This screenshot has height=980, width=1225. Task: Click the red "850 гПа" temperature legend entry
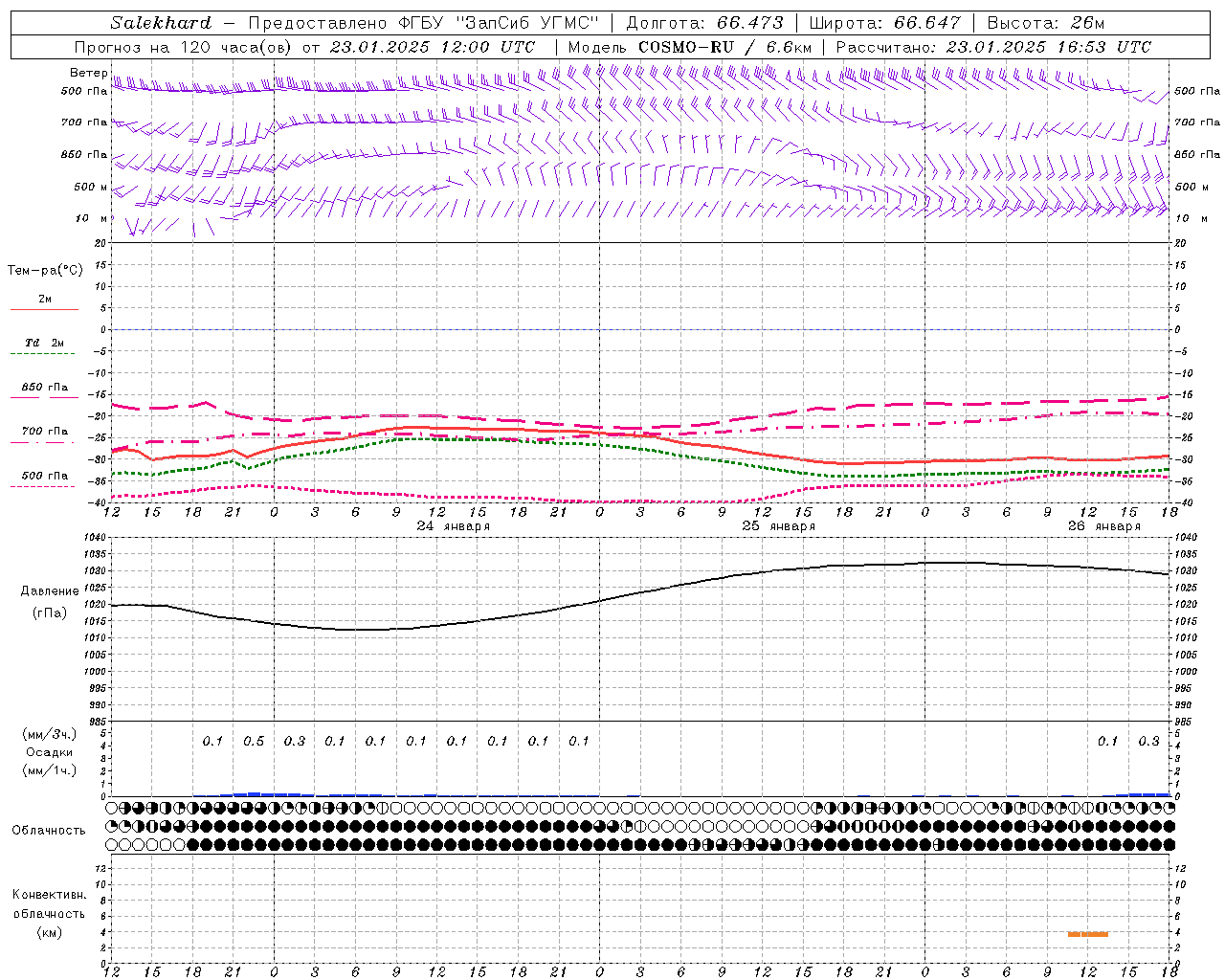pyautogui.click(x=45, y=388)
